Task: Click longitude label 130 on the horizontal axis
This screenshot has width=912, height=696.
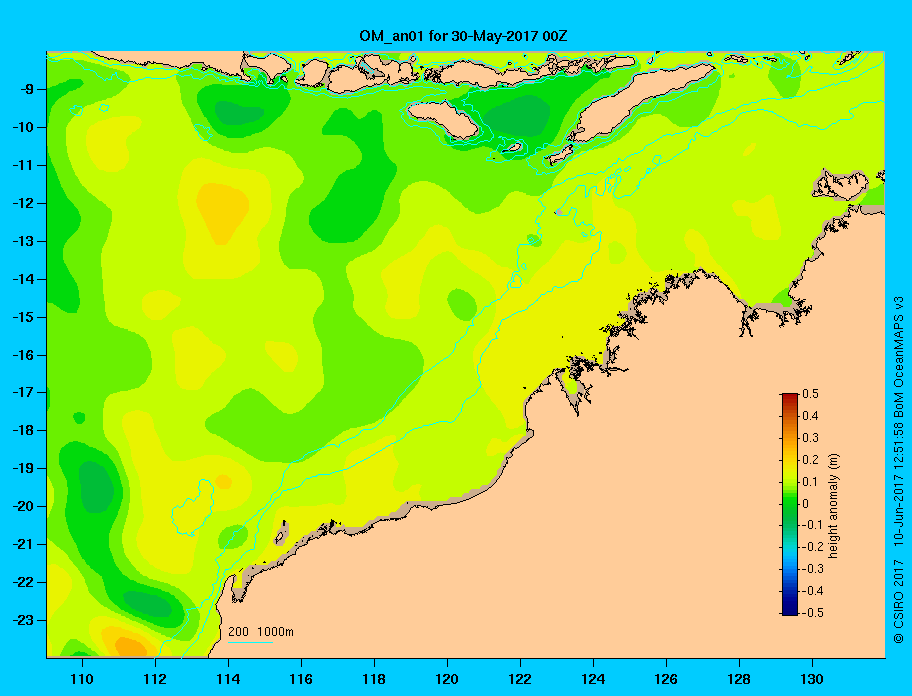Action: coord(812,679)
